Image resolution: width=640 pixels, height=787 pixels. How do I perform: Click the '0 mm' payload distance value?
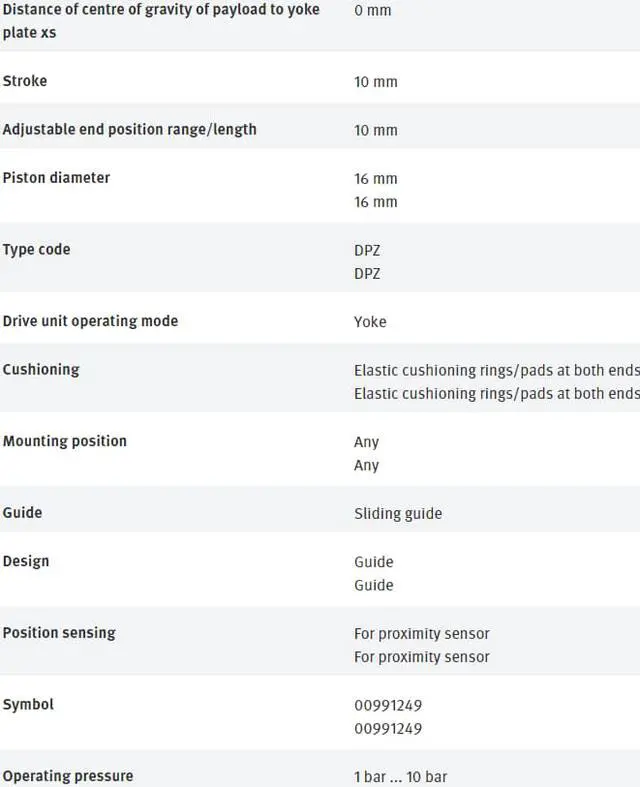[x=372, y=10]
